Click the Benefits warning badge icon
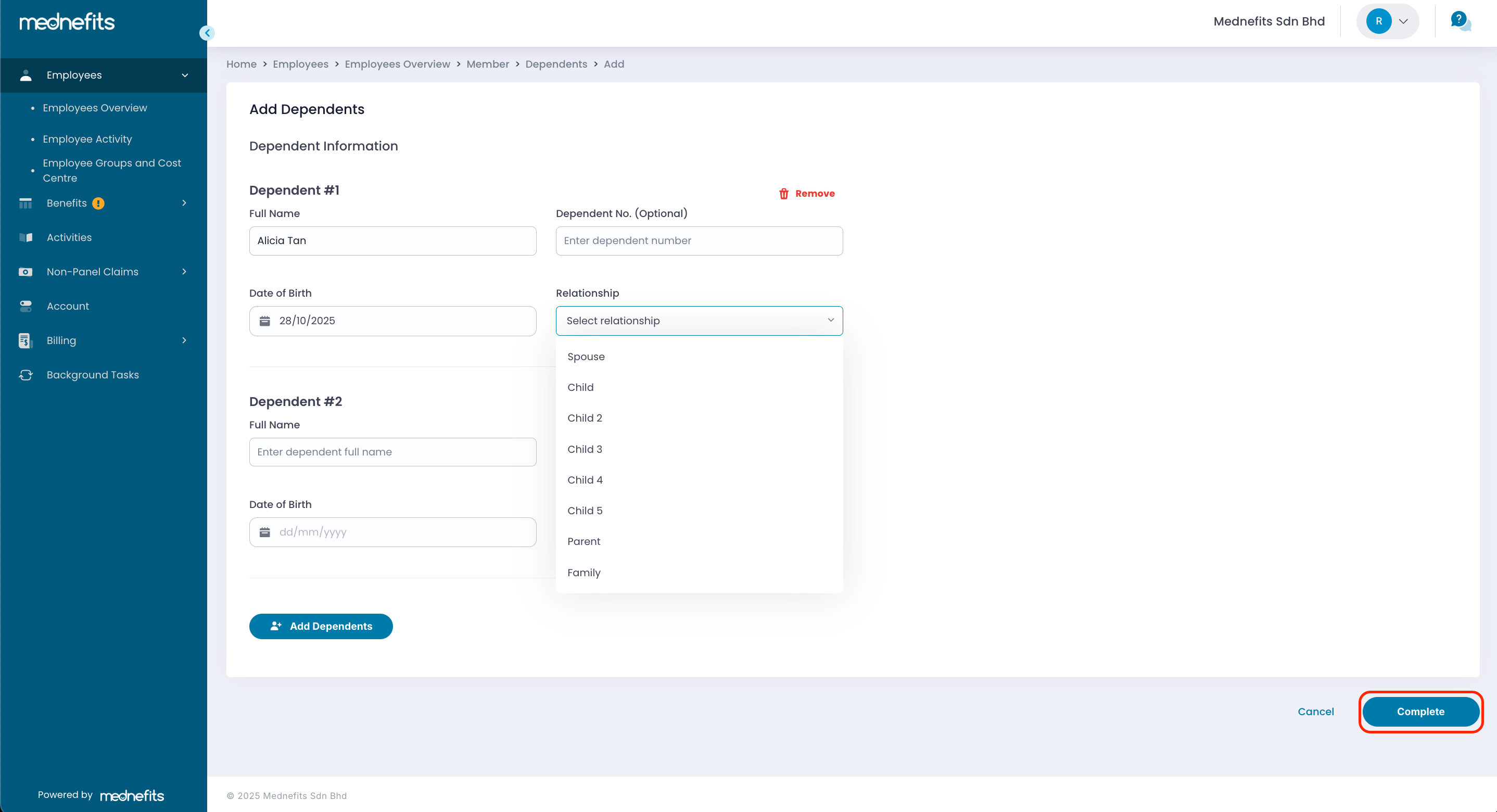 (98, 204)
